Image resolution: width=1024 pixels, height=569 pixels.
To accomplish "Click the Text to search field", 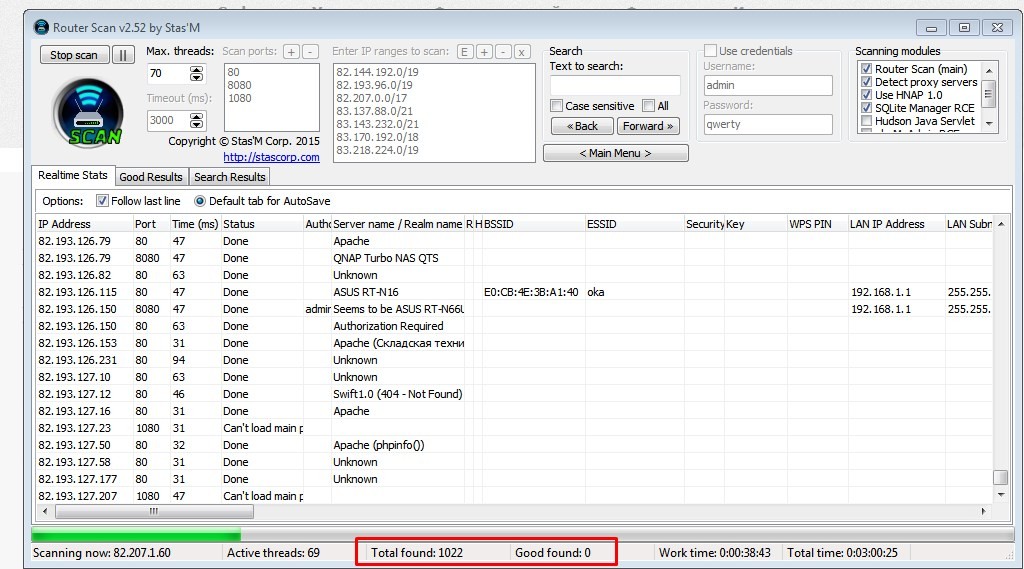I will [615, 85].
